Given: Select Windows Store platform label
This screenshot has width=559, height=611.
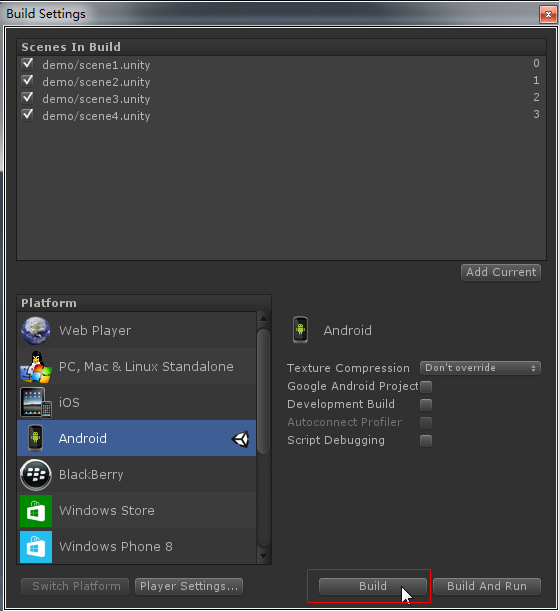Looking at the screenshot, I should [x=107, y=510].
